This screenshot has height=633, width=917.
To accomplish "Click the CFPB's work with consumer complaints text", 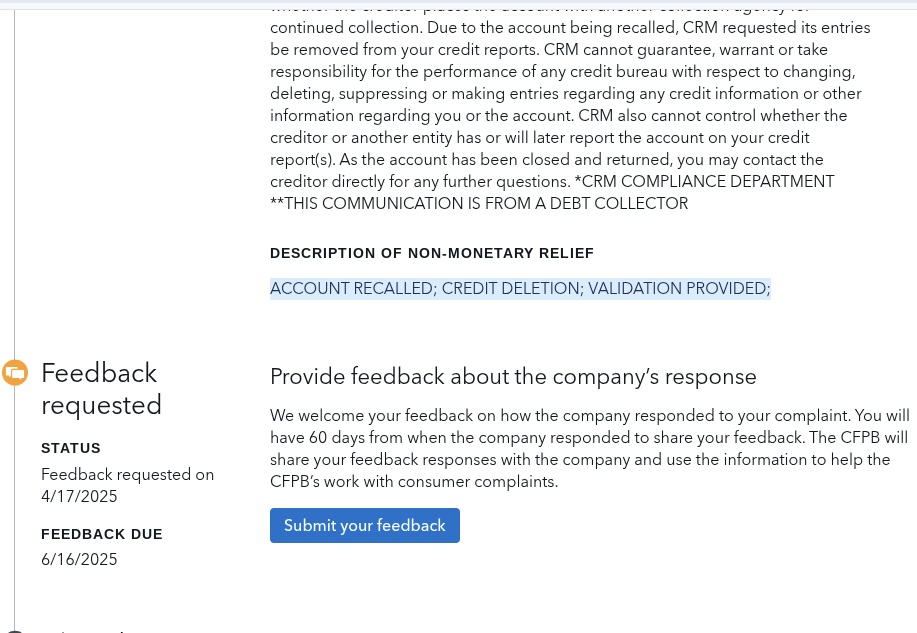I will pyautogui.click(x=414, y=481).
